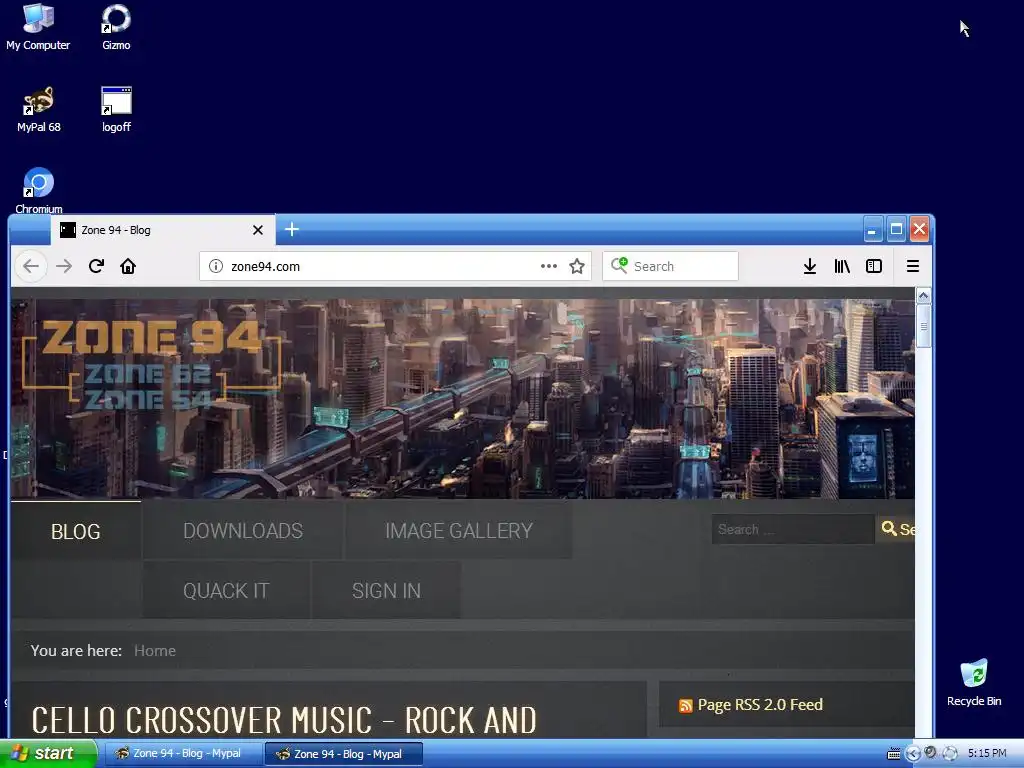Open the Recycle Bin icon
1024x768 pixels.
(x=974, y=682)
